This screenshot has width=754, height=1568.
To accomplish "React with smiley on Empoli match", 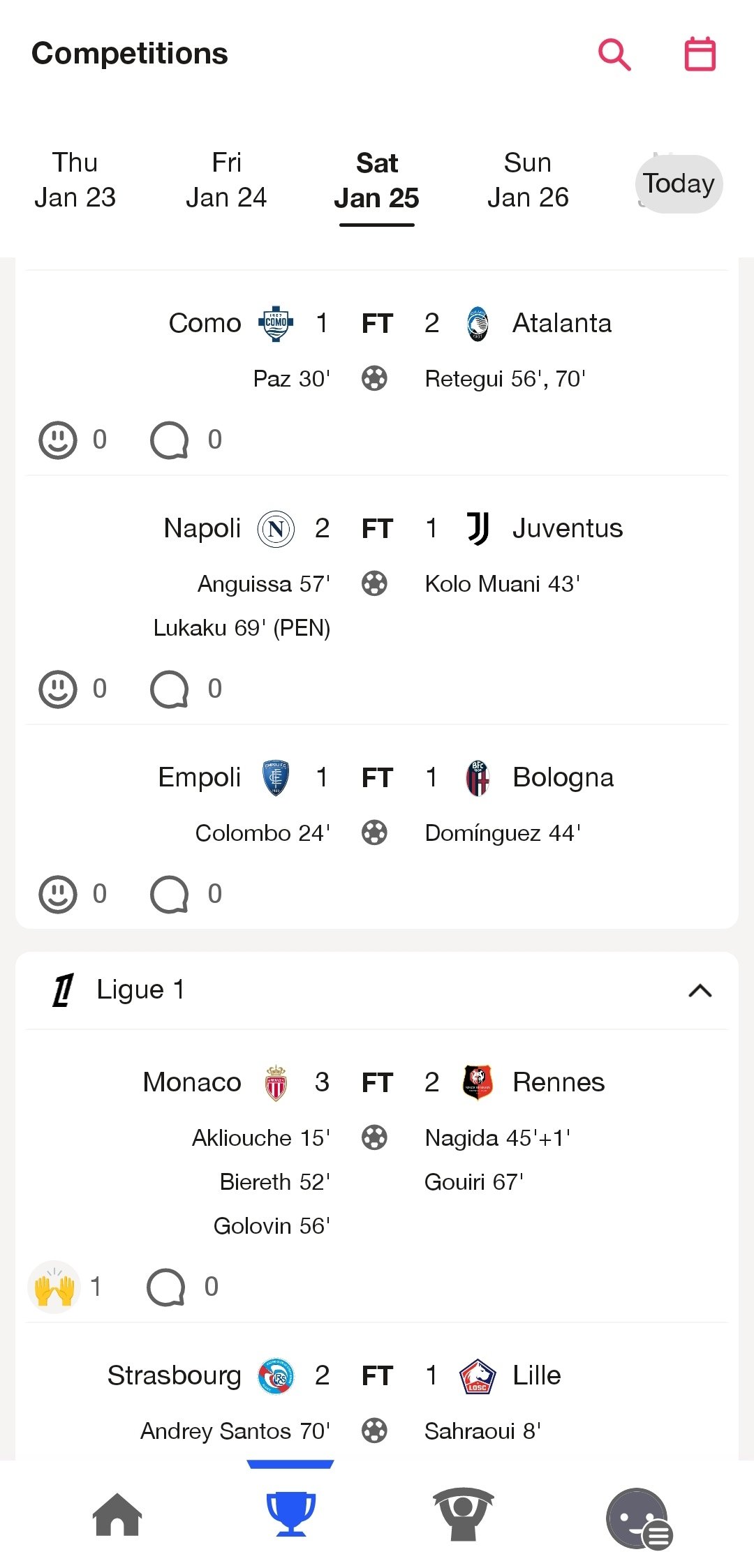I will point(58,894).
